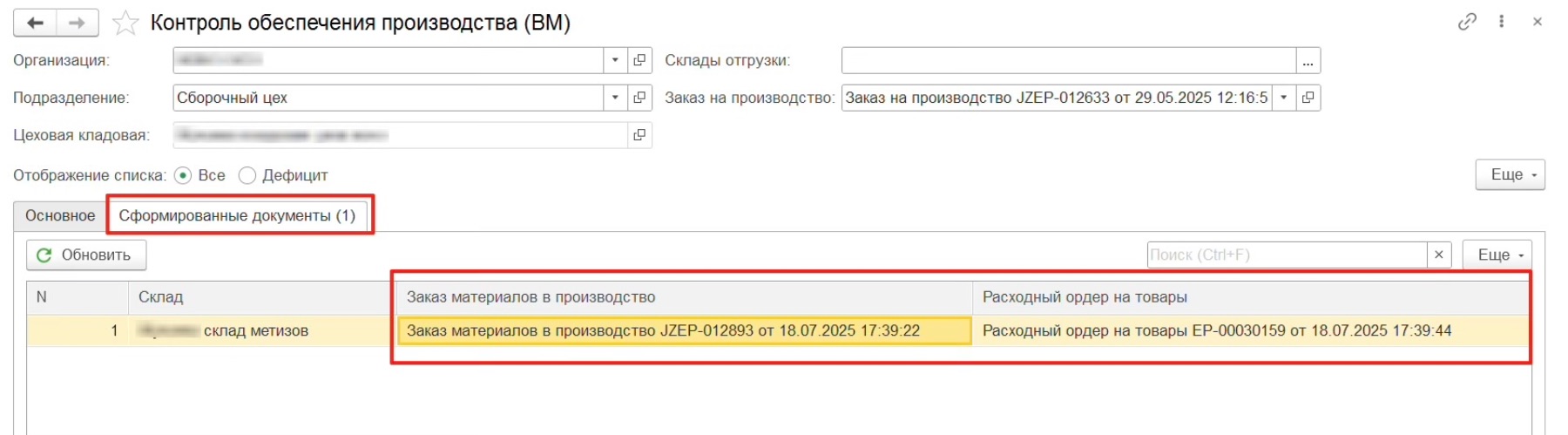This screenshot has width=1568, height=435.
Task: Add form to favorites with star icon
Action: point(125,24)
